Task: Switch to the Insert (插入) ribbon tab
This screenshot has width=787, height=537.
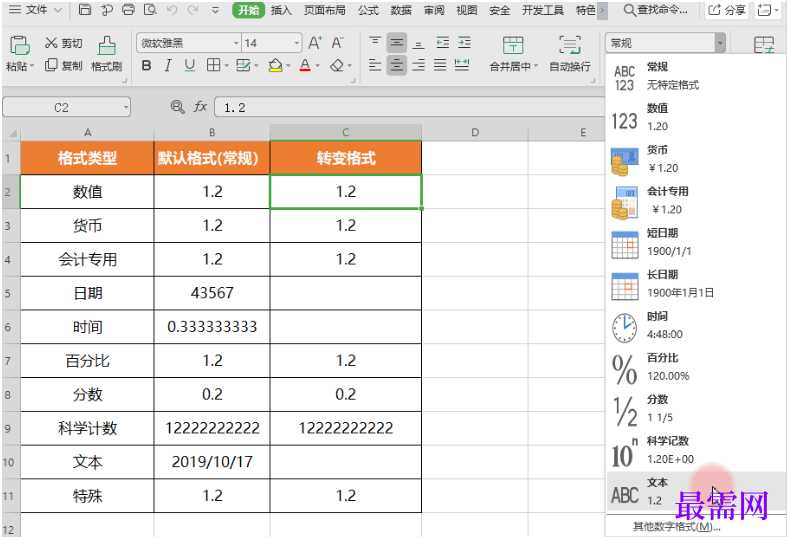Action: click(x=282, y=10)
